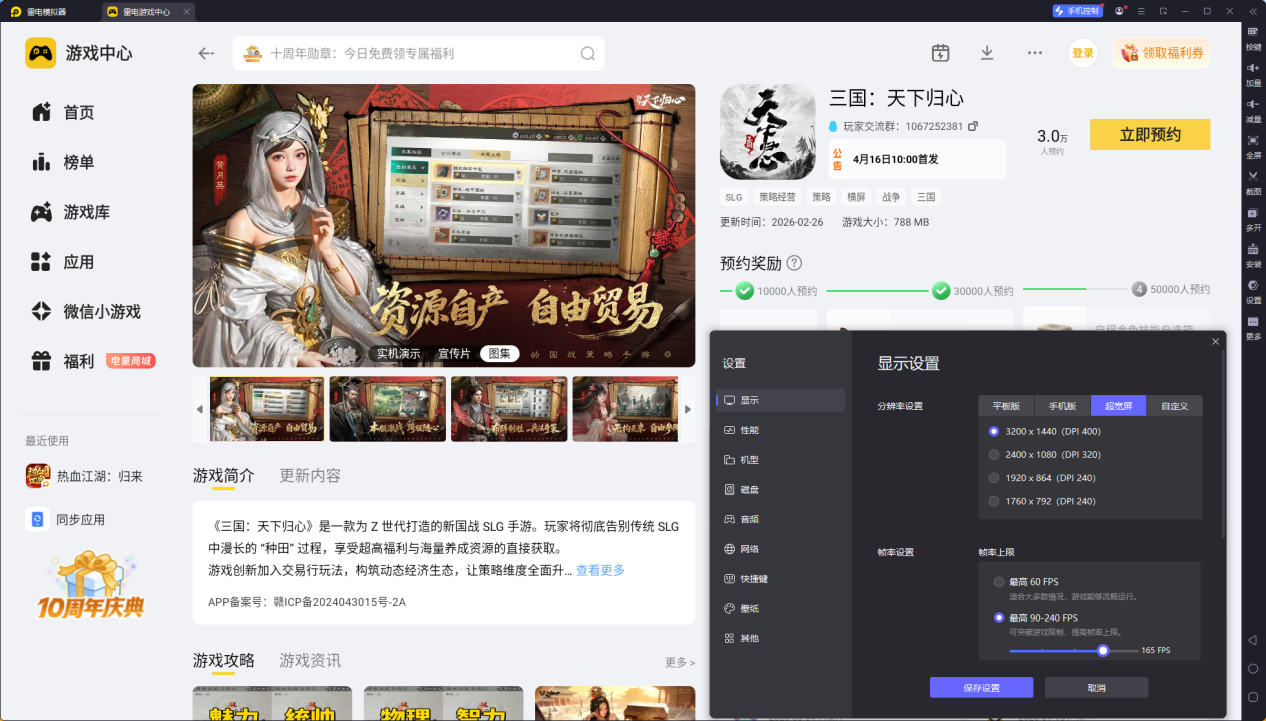Close the settings dialog with X
The height and width of the screenshot is (721, 1266).
pyautogui.click(x=1215, y=342)
